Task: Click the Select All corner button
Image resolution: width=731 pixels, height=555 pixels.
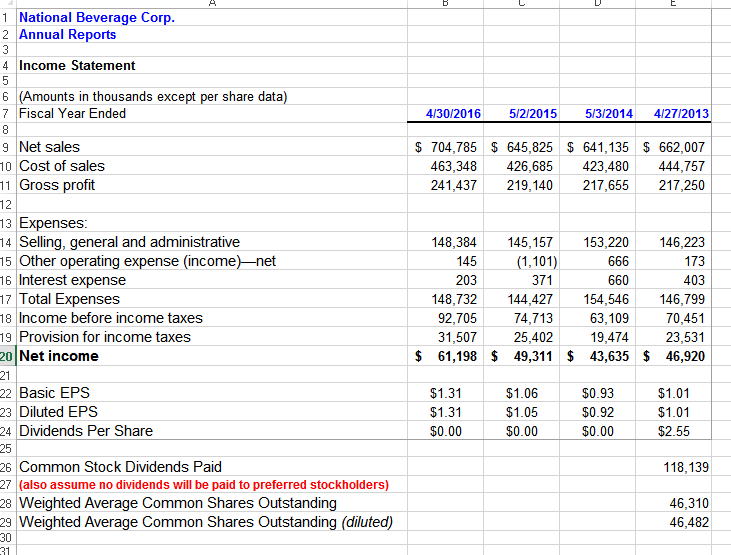Action: pyautogui.click(x=7, y=3)
